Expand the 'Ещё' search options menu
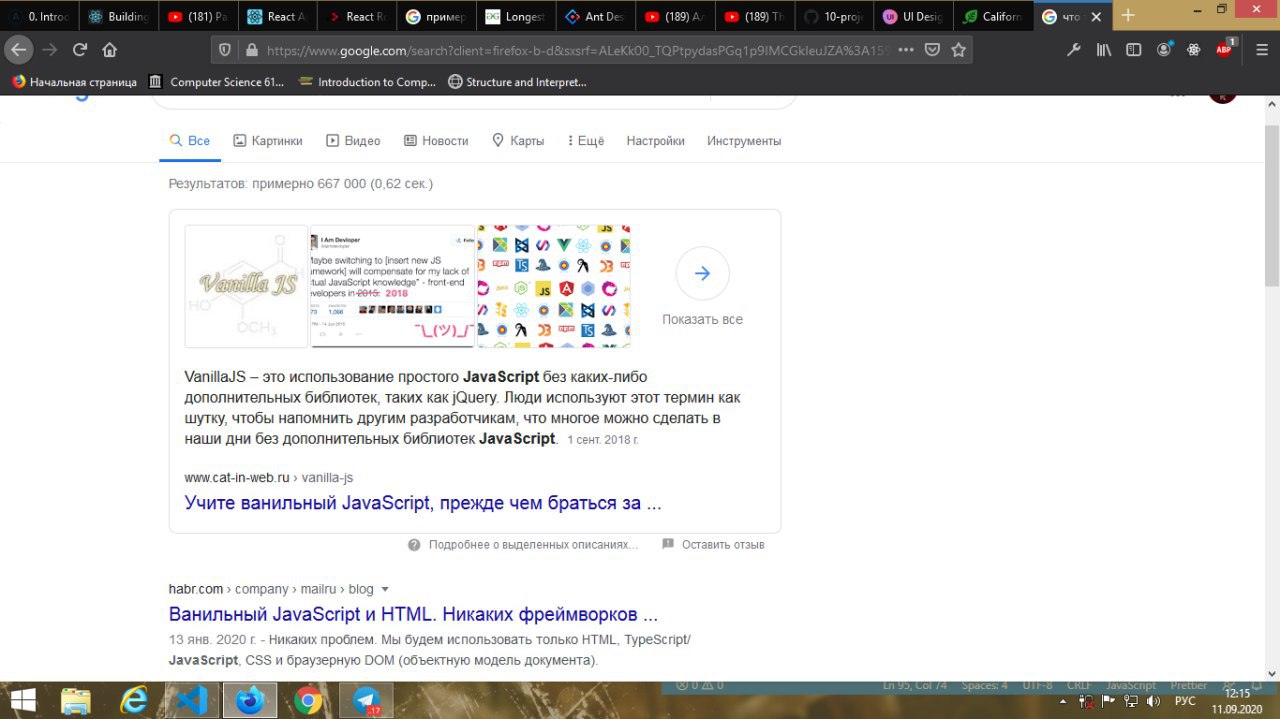Image resolution: width=1280 pixels, height=719 pixels. click(x=585, y=141)
